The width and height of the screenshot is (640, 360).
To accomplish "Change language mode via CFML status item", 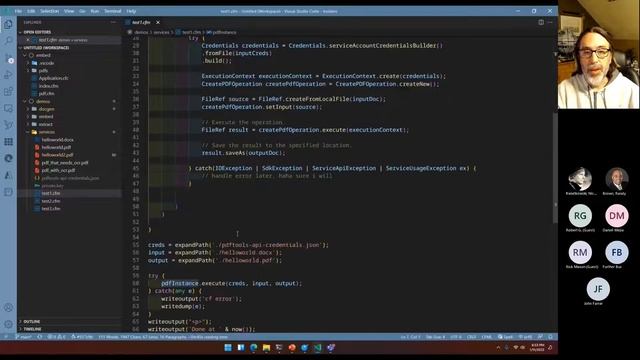I will point(487,337).
